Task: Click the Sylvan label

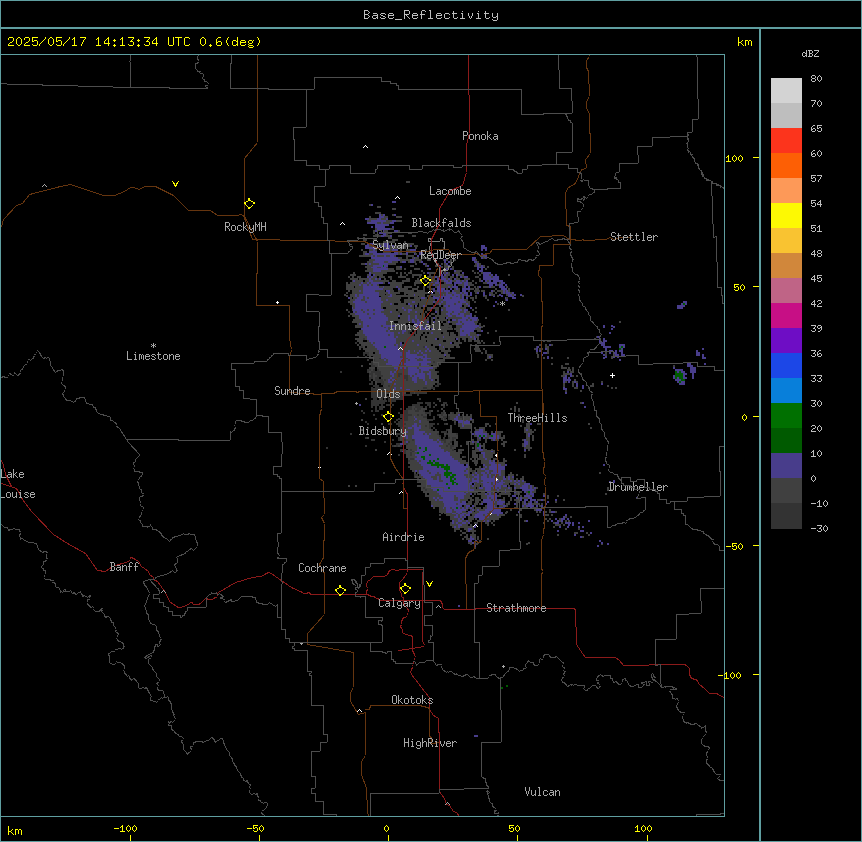Action: click(x=390, y=245)
